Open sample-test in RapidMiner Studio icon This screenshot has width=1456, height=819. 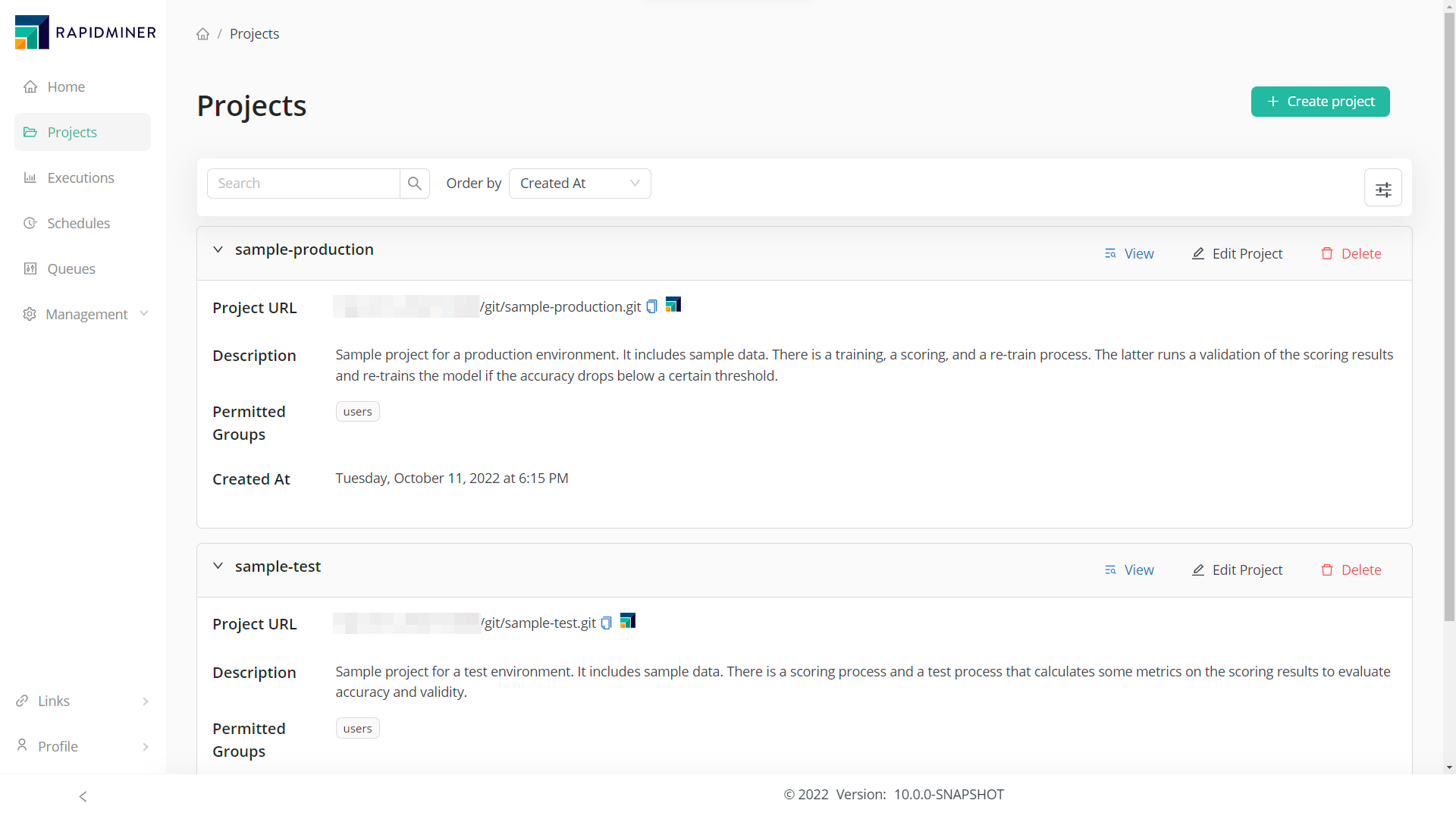628,621
